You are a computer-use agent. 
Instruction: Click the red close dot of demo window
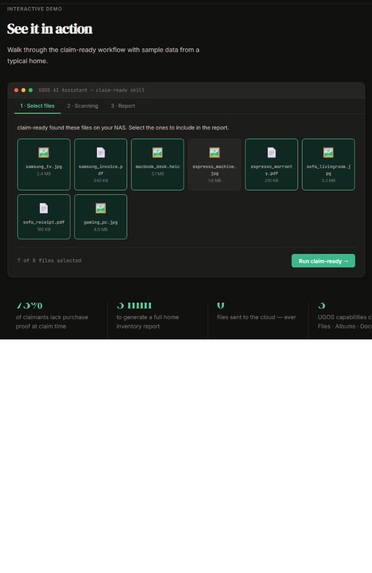(16, 90)
